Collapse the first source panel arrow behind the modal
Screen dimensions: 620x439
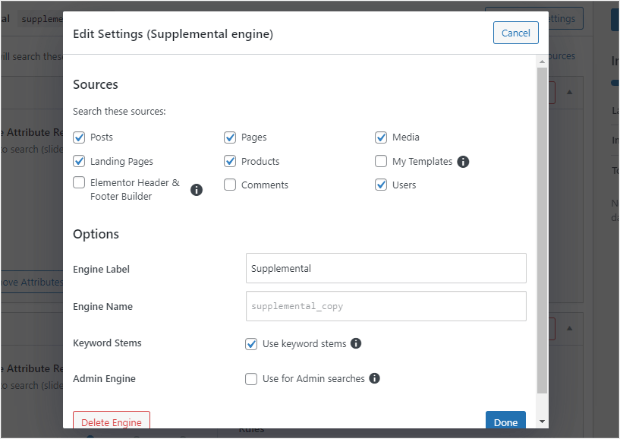569,92
